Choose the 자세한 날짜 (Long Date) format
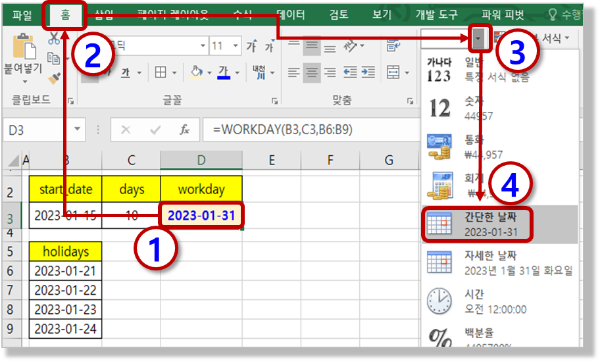This screenshot has height=362, width=600. 499,263
